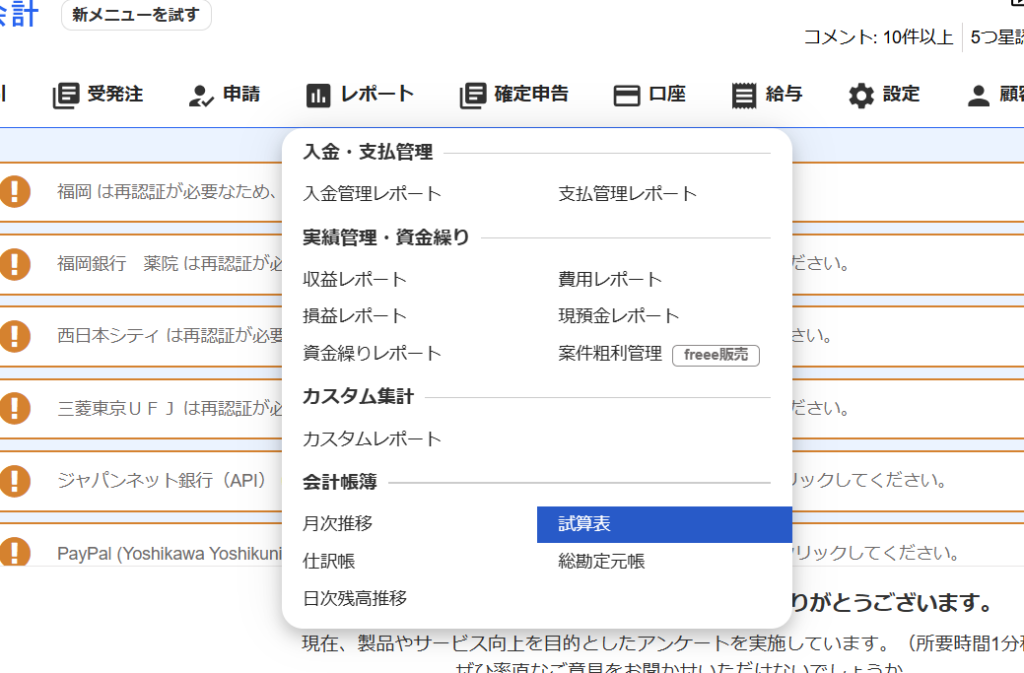Click the 受発注 orders icon
Viewport: 1024px width, 673px height.
[x=66, y=95]
